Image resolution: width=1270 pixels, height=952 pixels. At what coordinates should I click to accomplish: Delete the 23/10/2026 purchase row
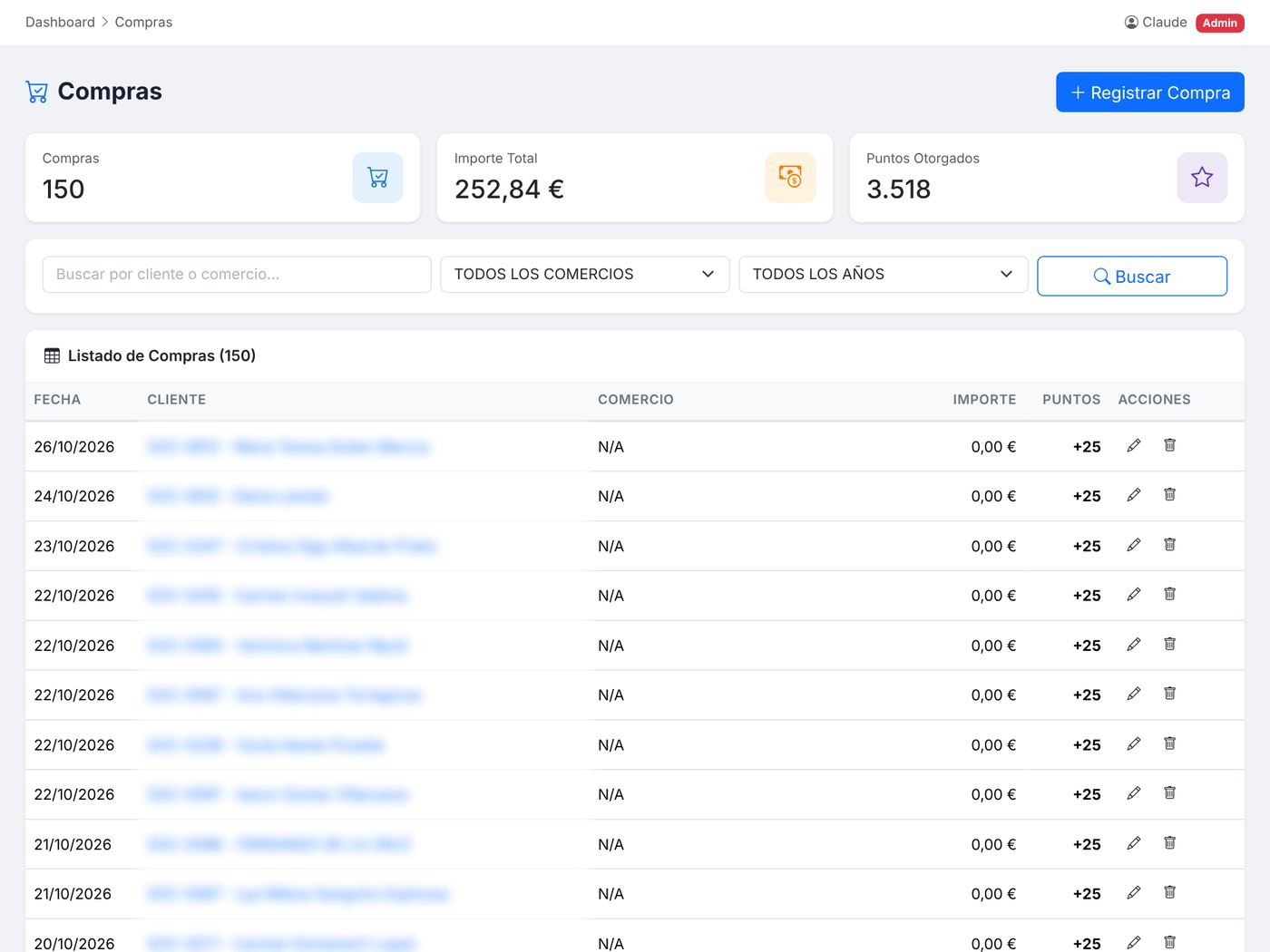1169,545
